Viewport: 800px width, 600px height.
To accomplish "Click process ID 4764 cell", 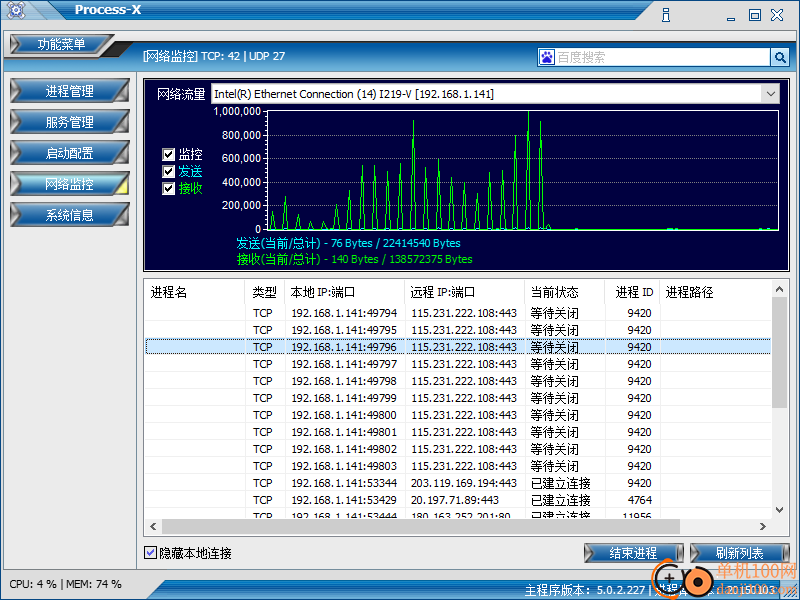I will (x=639, y=500).
